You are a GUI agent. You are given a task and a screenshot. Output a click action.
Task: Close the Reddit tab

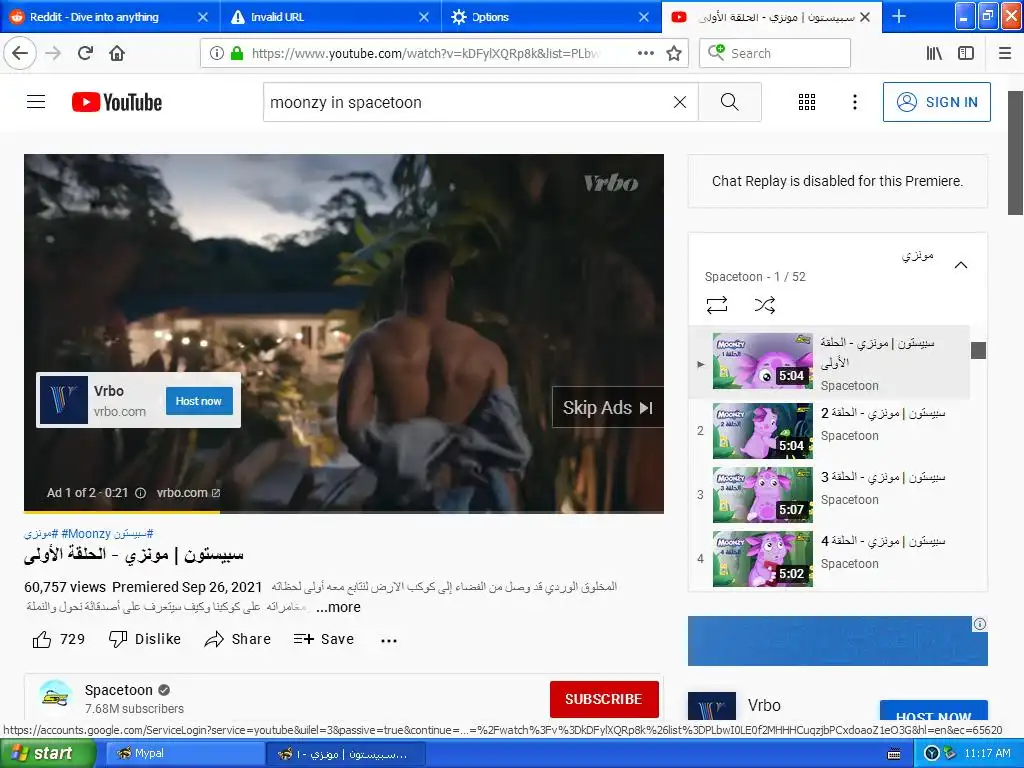tap(203, 17)
